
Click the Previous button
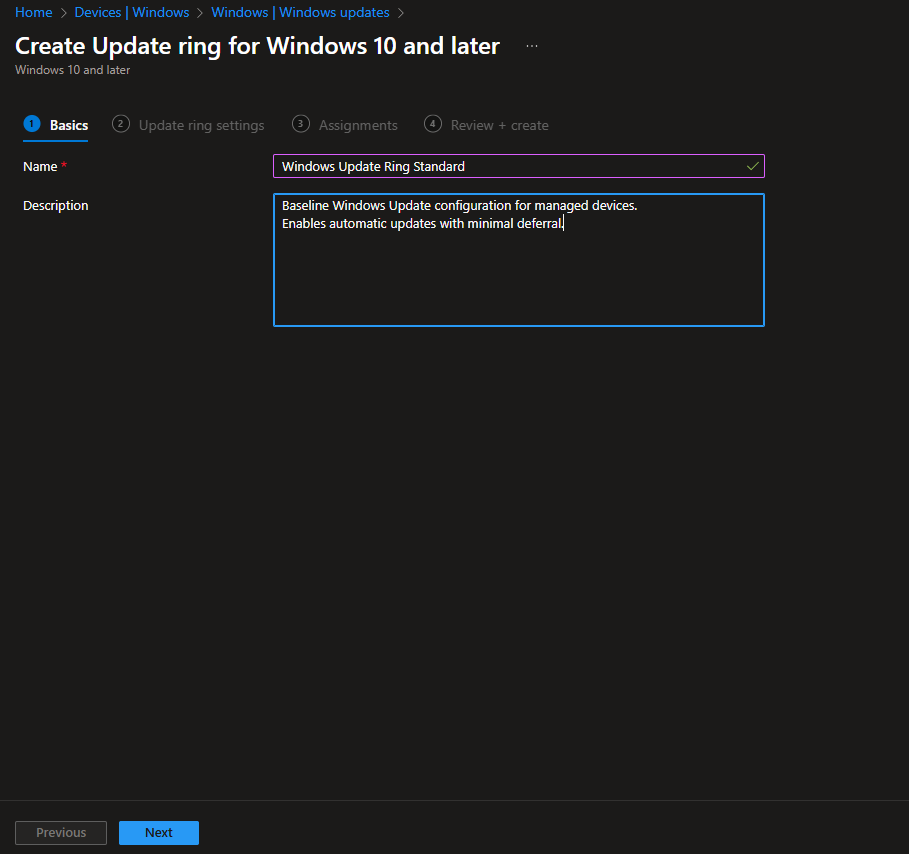click(61, 832)
